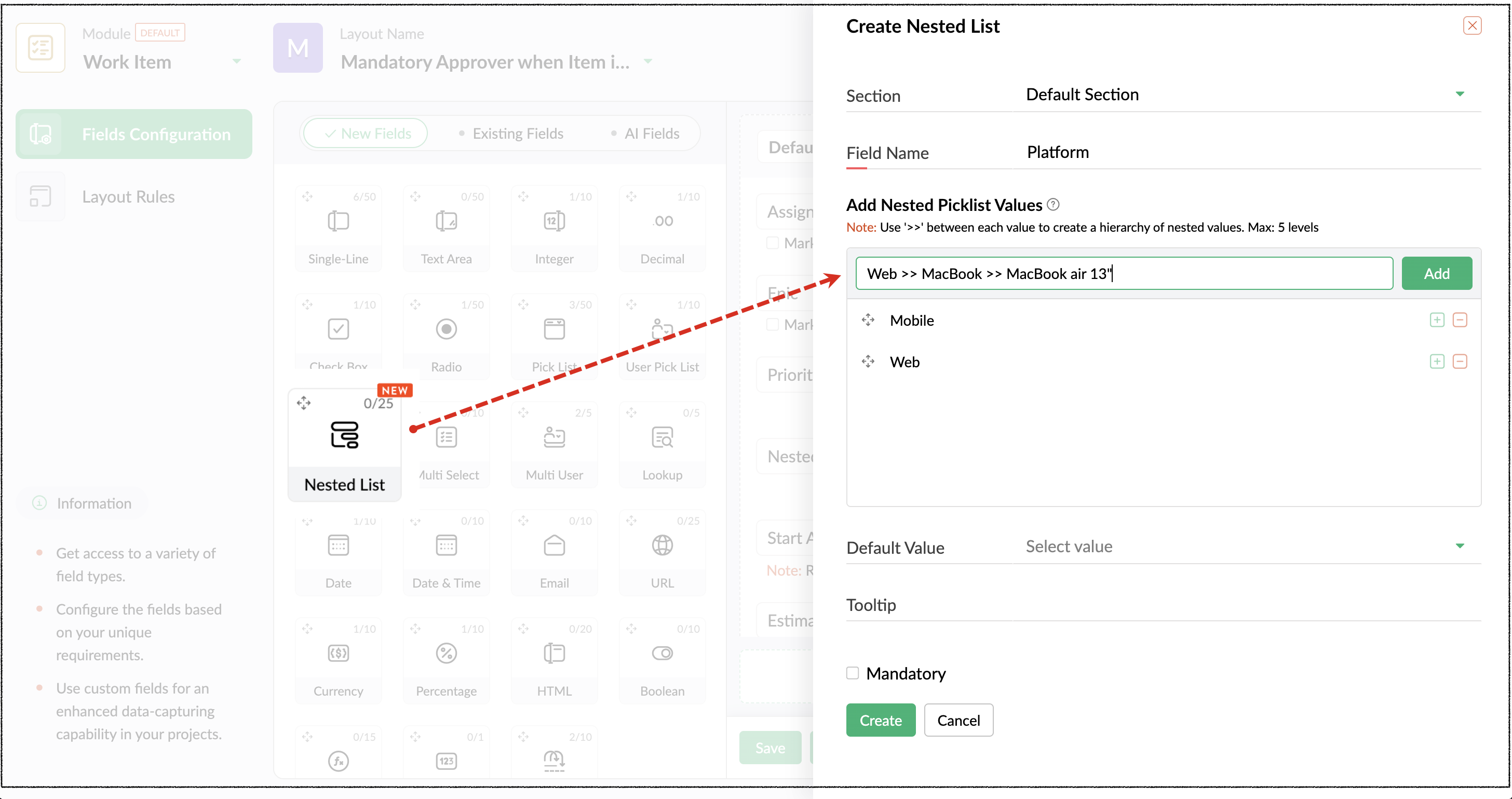Click the drag handle next to Web
The image size is (1512, 799).
(868, 362)
